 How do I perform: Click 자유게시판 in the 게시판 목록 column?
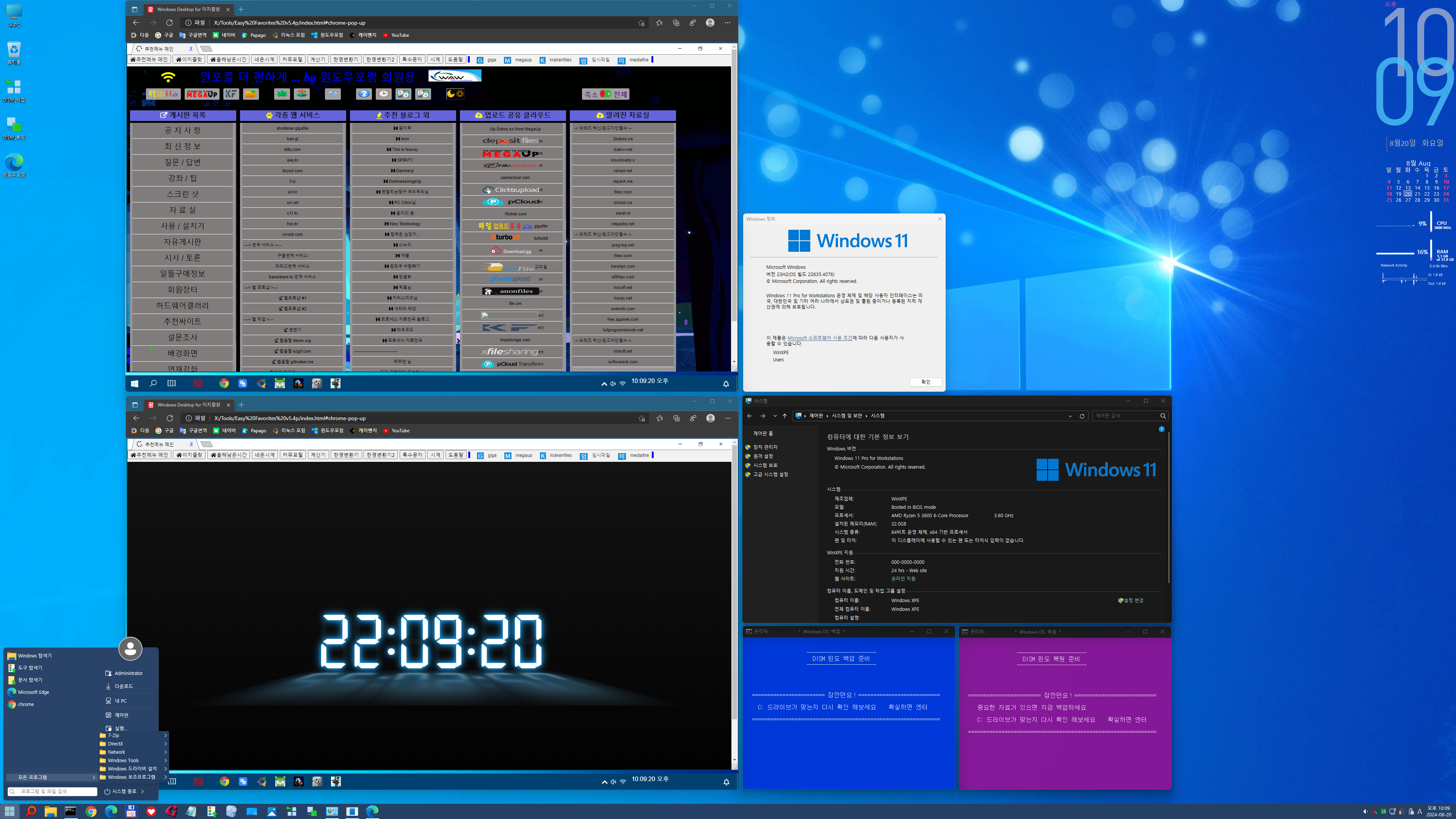tap(182, 242)
